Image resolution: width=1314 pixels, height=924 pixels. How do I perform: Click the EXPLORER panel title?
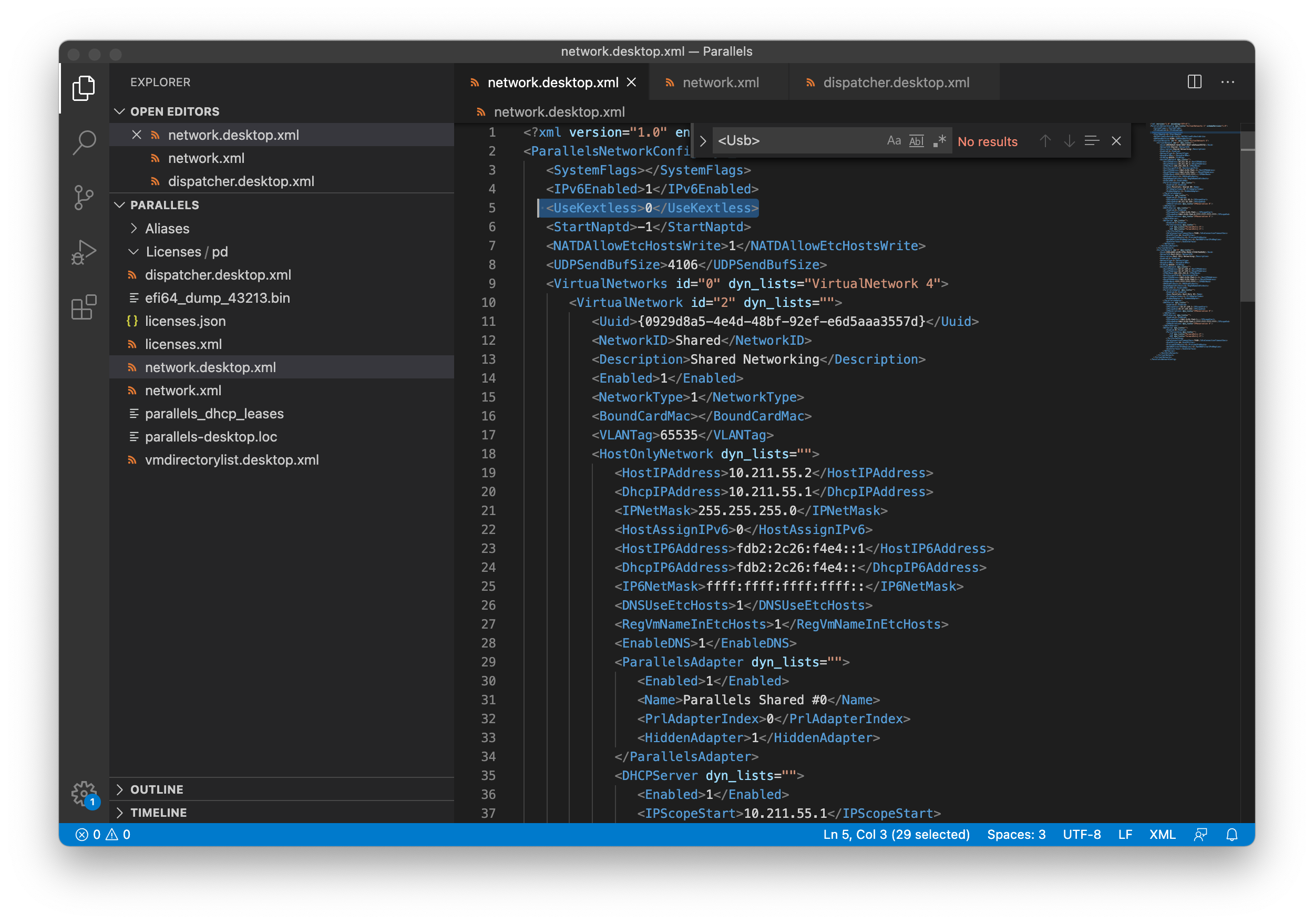[160, 83]
